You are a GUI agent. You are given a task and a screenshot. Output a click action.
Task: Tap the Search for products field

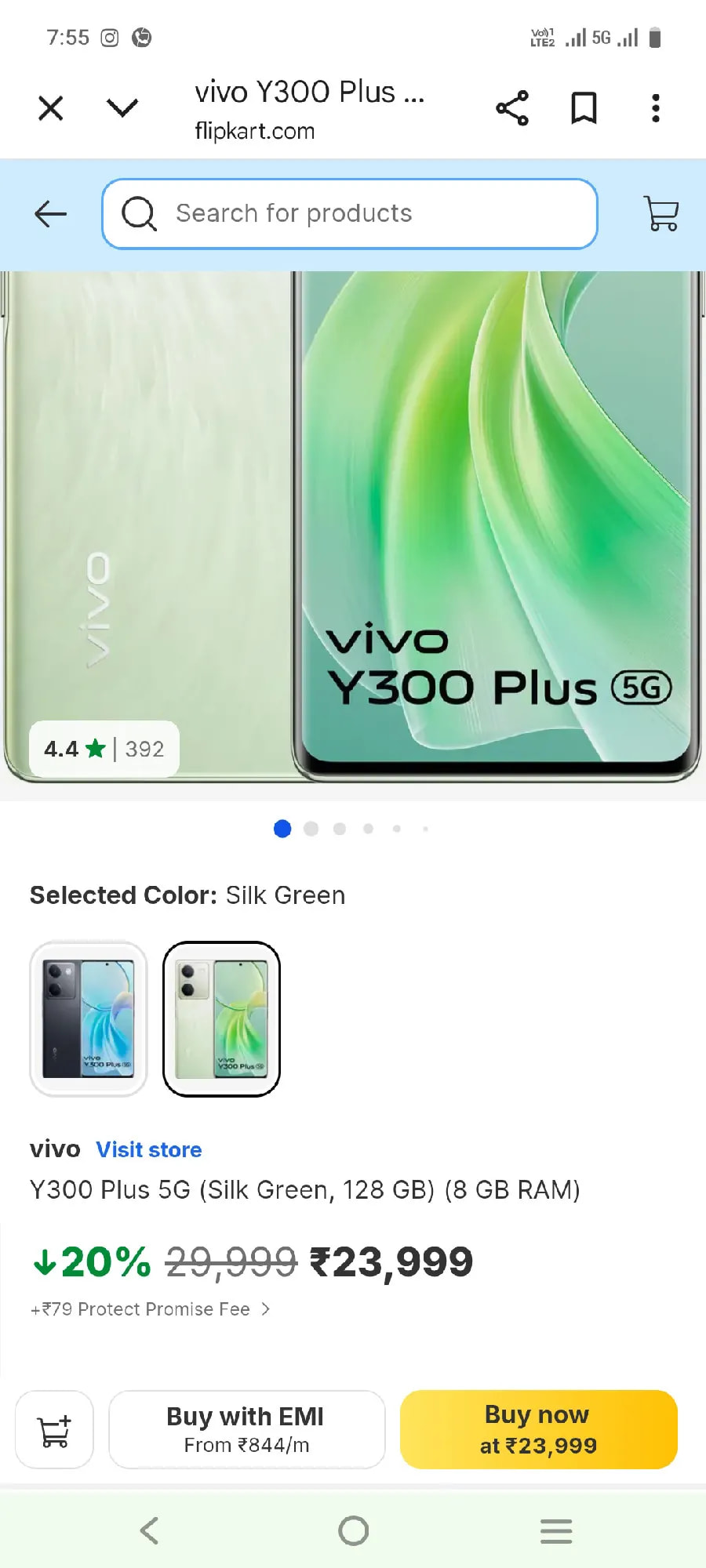pyautogui.click(x=350, y=214)
